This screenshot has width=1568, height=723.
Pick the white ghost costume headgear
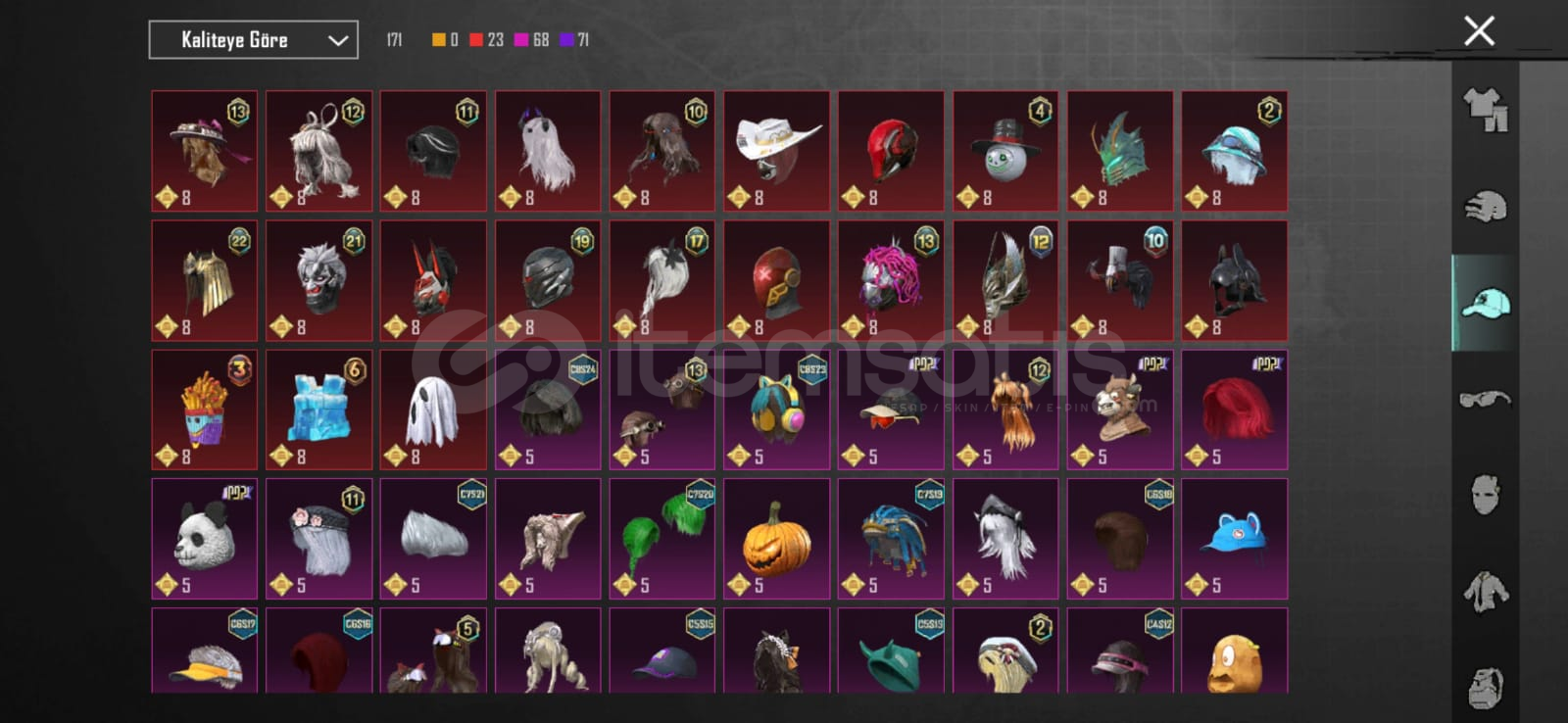pyautogui.click(x=433, y=410)
